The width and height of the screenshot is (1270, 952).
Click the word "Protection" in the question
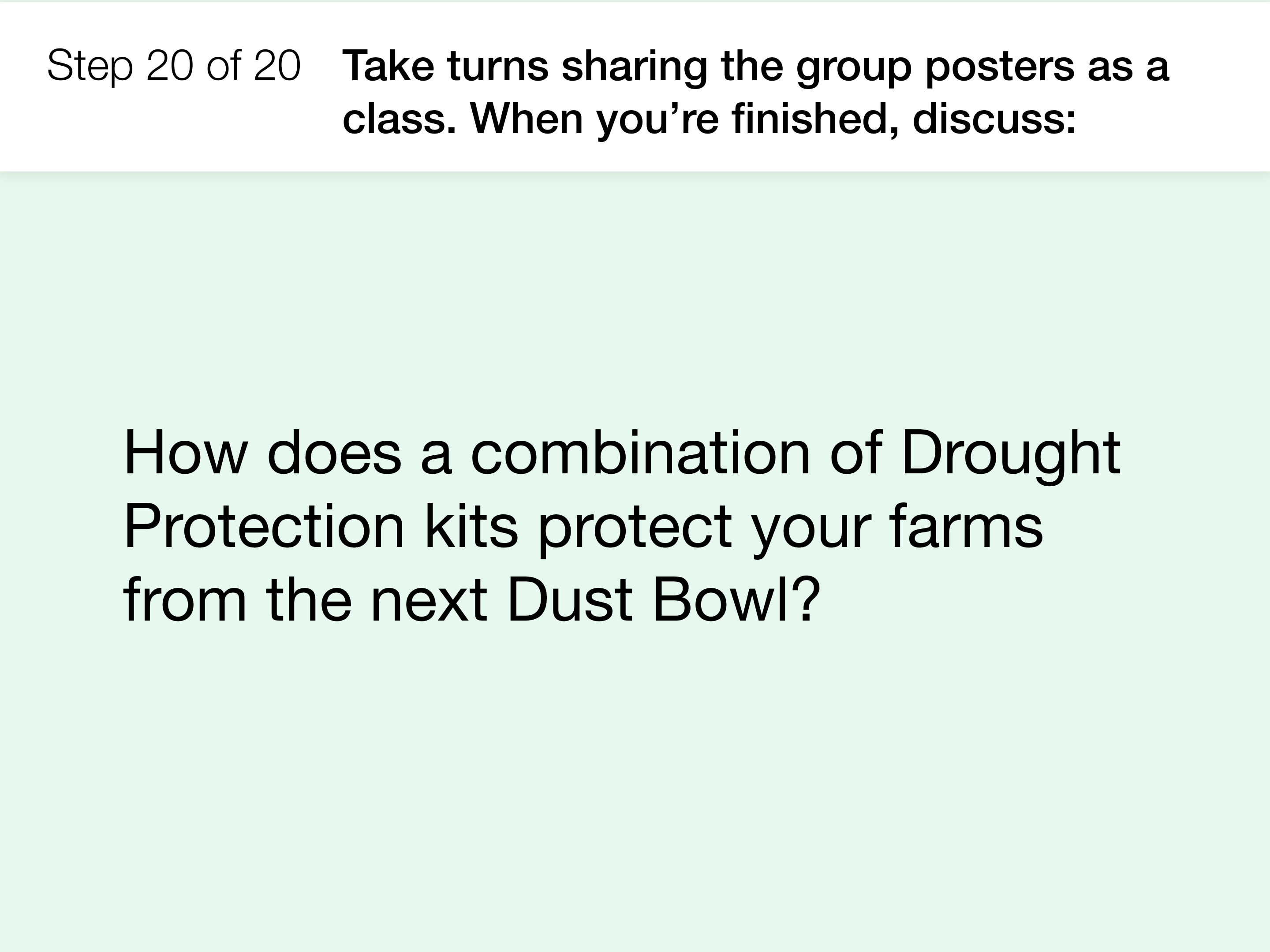coord(264,526)
